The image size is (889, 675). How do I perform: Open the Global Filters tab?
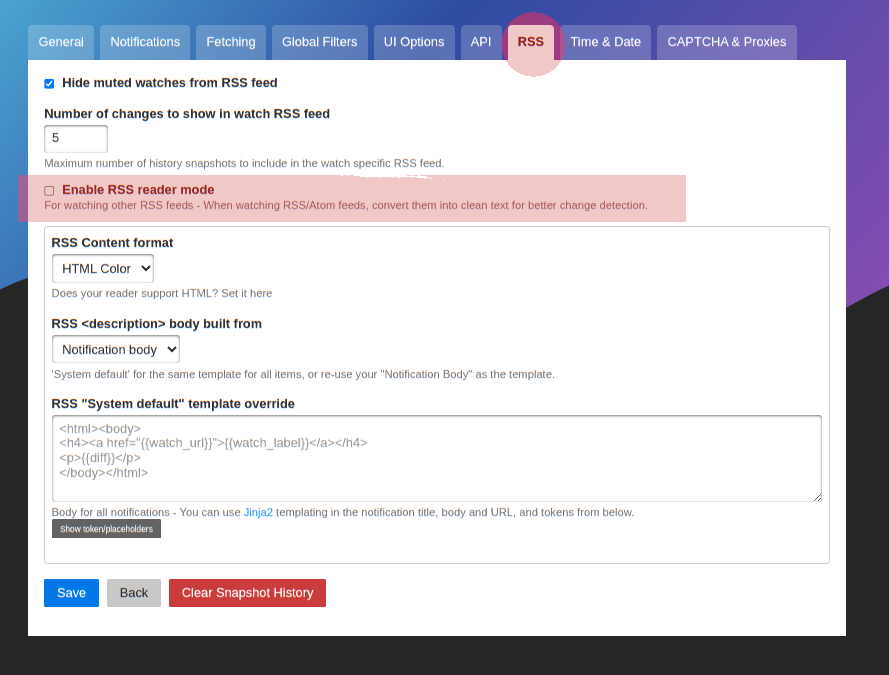[x=319, y=41]
